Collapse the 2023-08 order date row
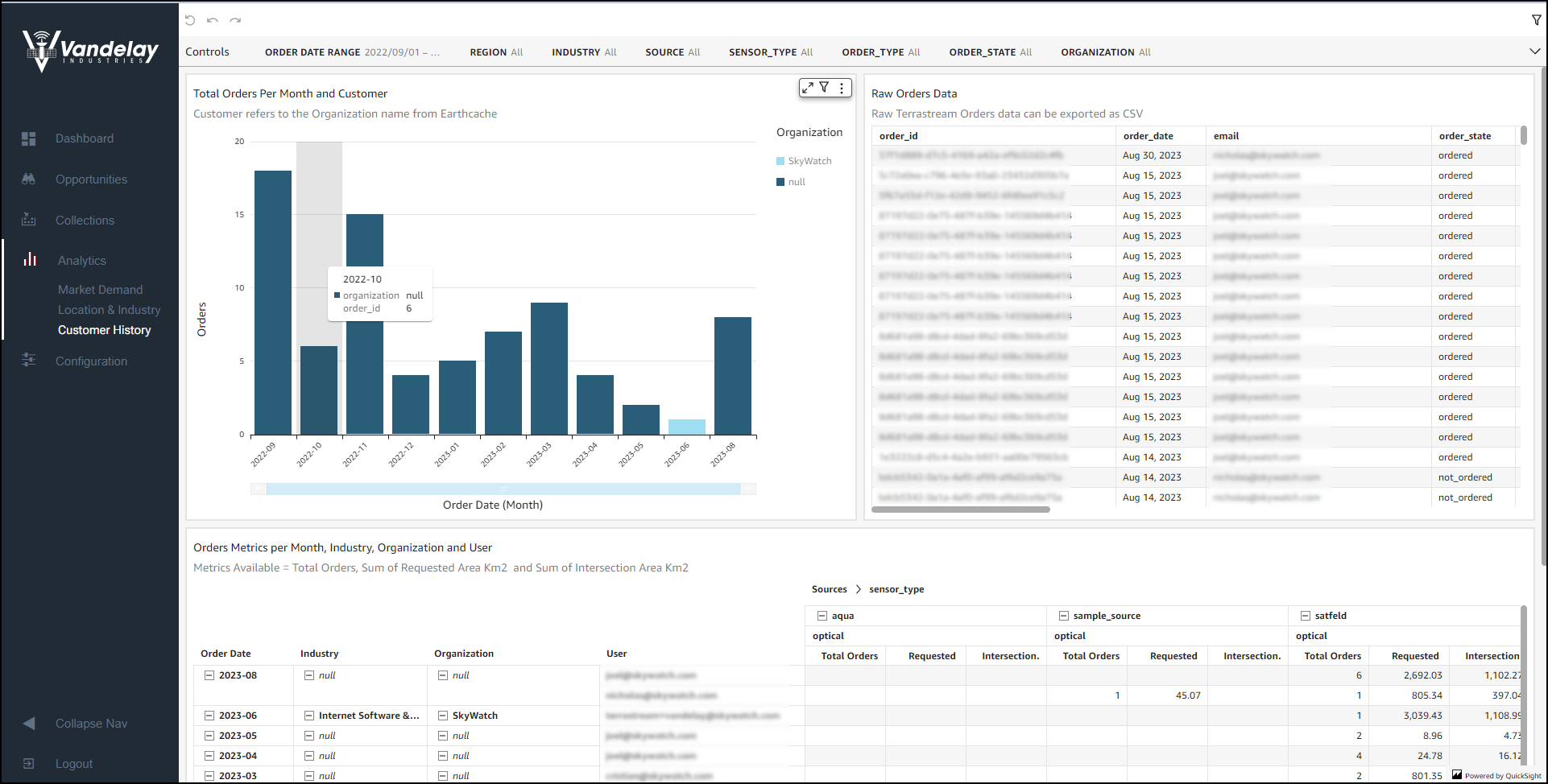This screenshot has width=1548, height=784. (x=209, y=675)
